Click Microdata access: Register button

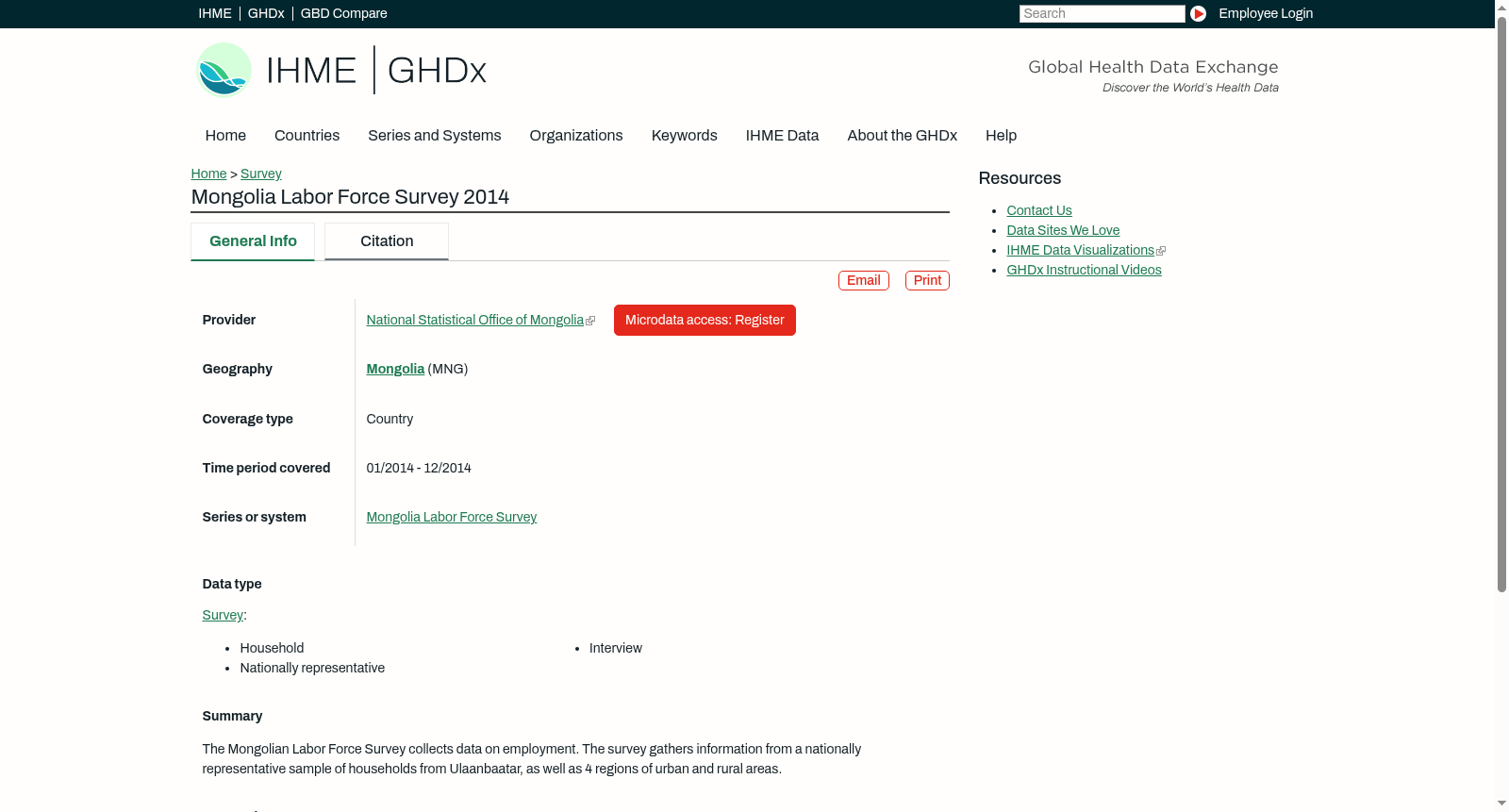[x=705, y=321]
